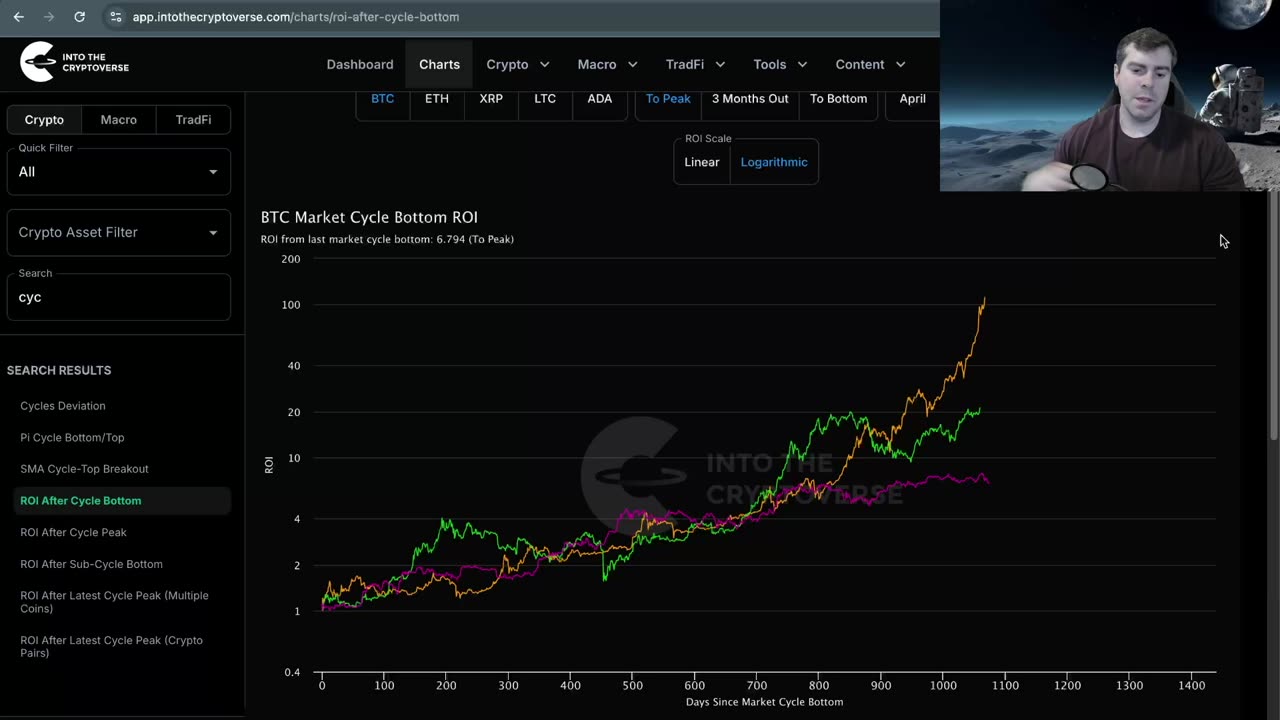Select the LTC coin toggle

pyautogui.click(x=545, y=99)
